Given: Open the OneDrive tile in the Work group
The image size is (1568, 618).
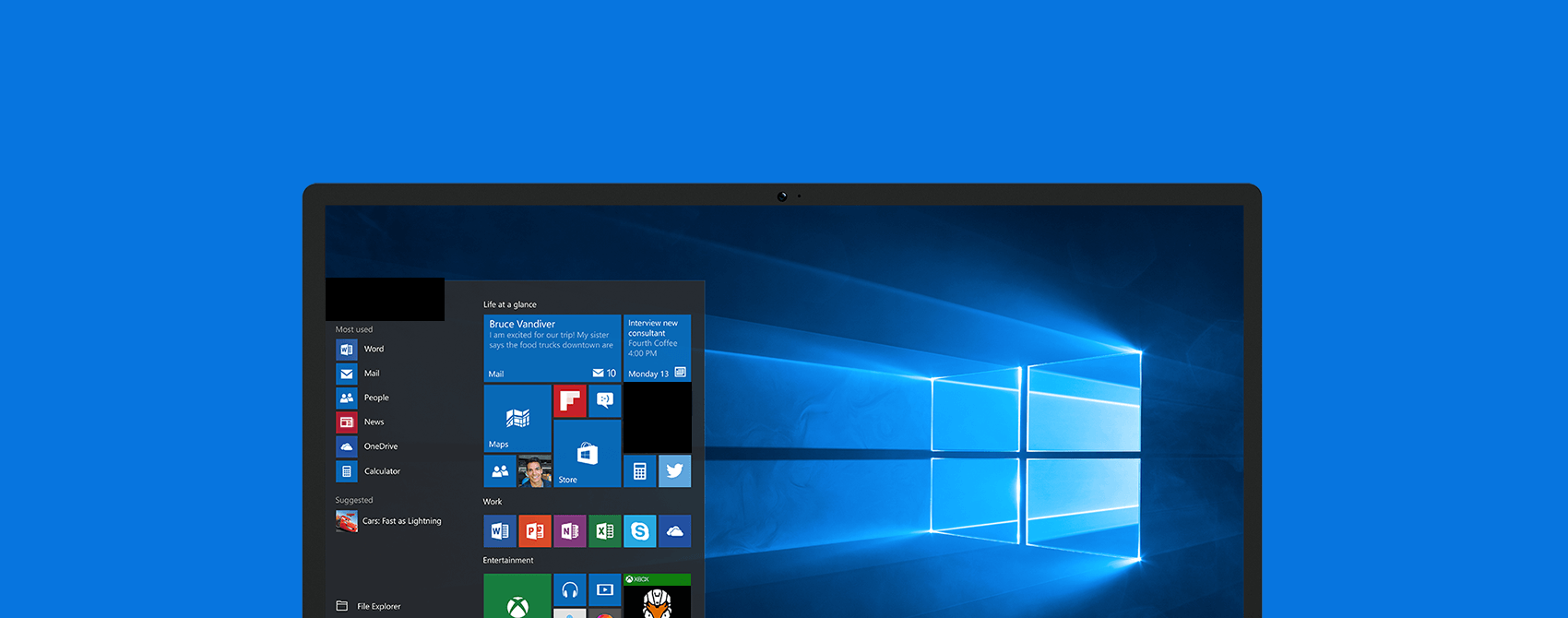Looking at the screenshot, I should coord(675,530).
